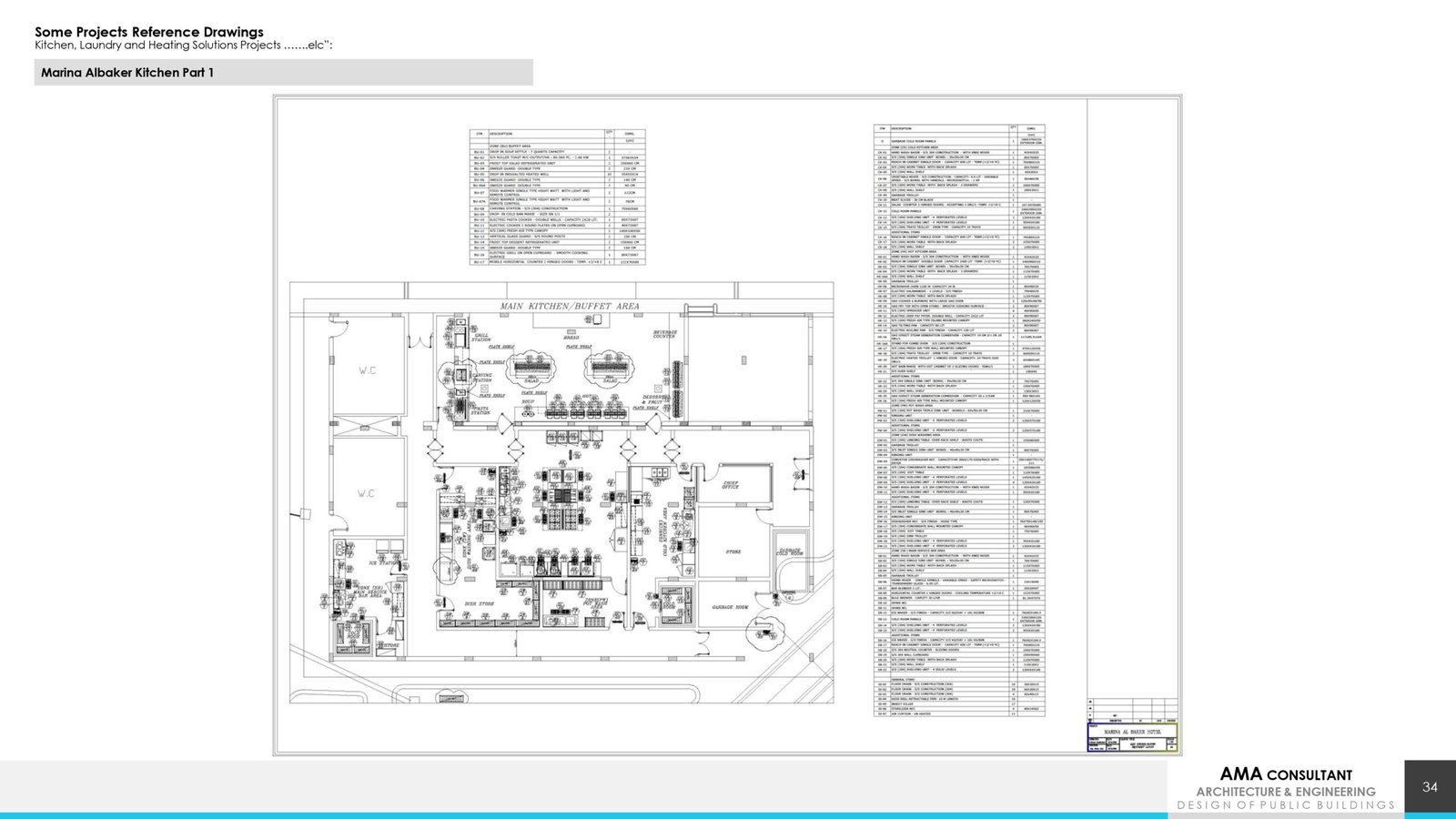Click the upper W.C room
This screenshot has width=1456, height=819.
[368, 370]
